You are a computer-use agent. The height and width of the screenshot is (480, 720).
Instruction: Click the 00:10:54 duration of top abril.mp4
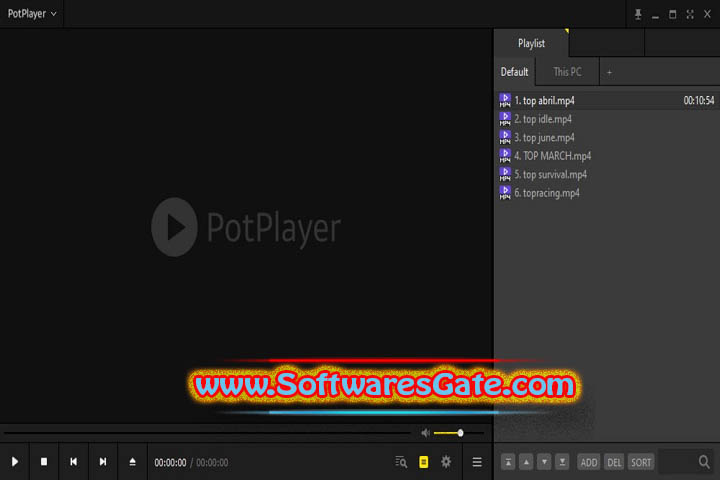point(698,101)
